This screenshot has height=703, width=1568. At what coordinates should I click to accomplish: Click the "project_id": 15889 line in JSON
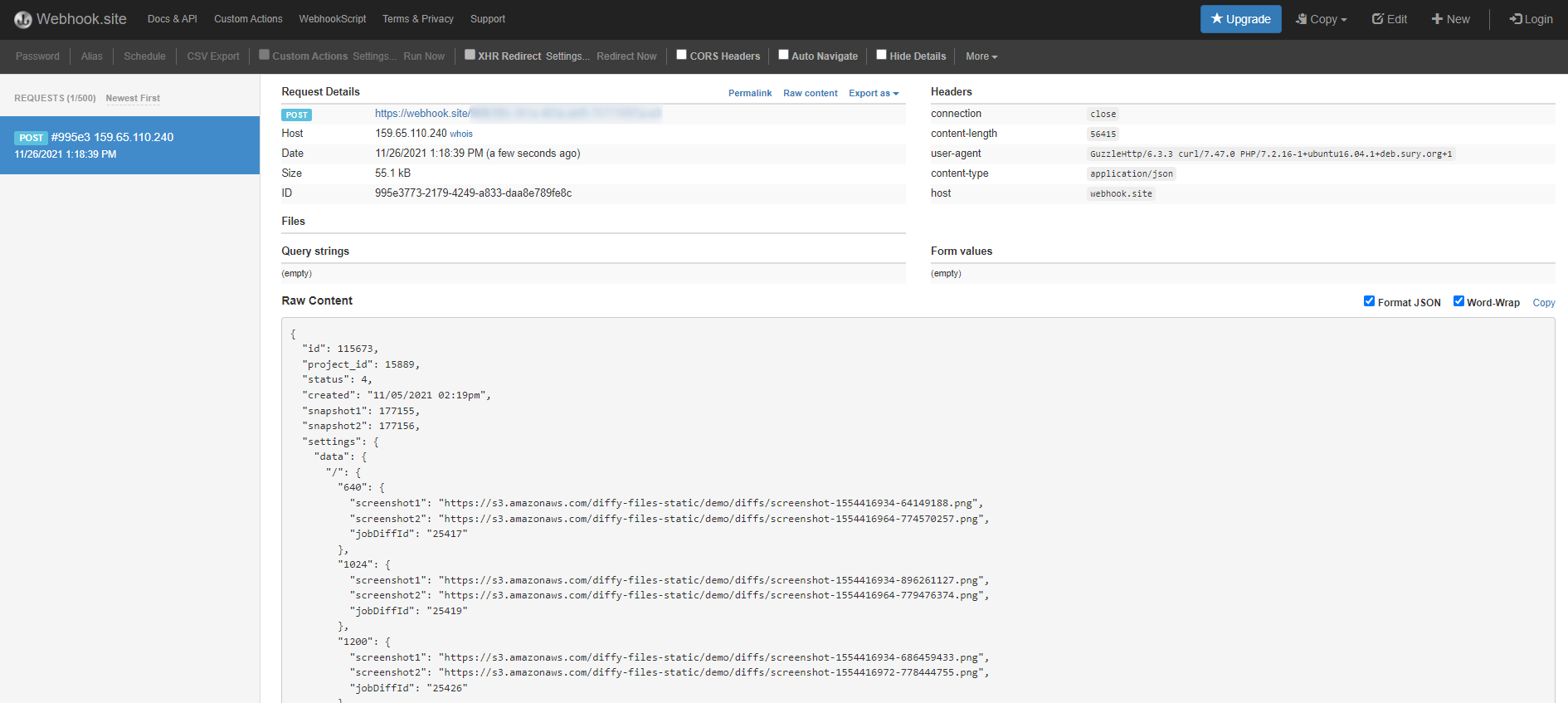361,364
